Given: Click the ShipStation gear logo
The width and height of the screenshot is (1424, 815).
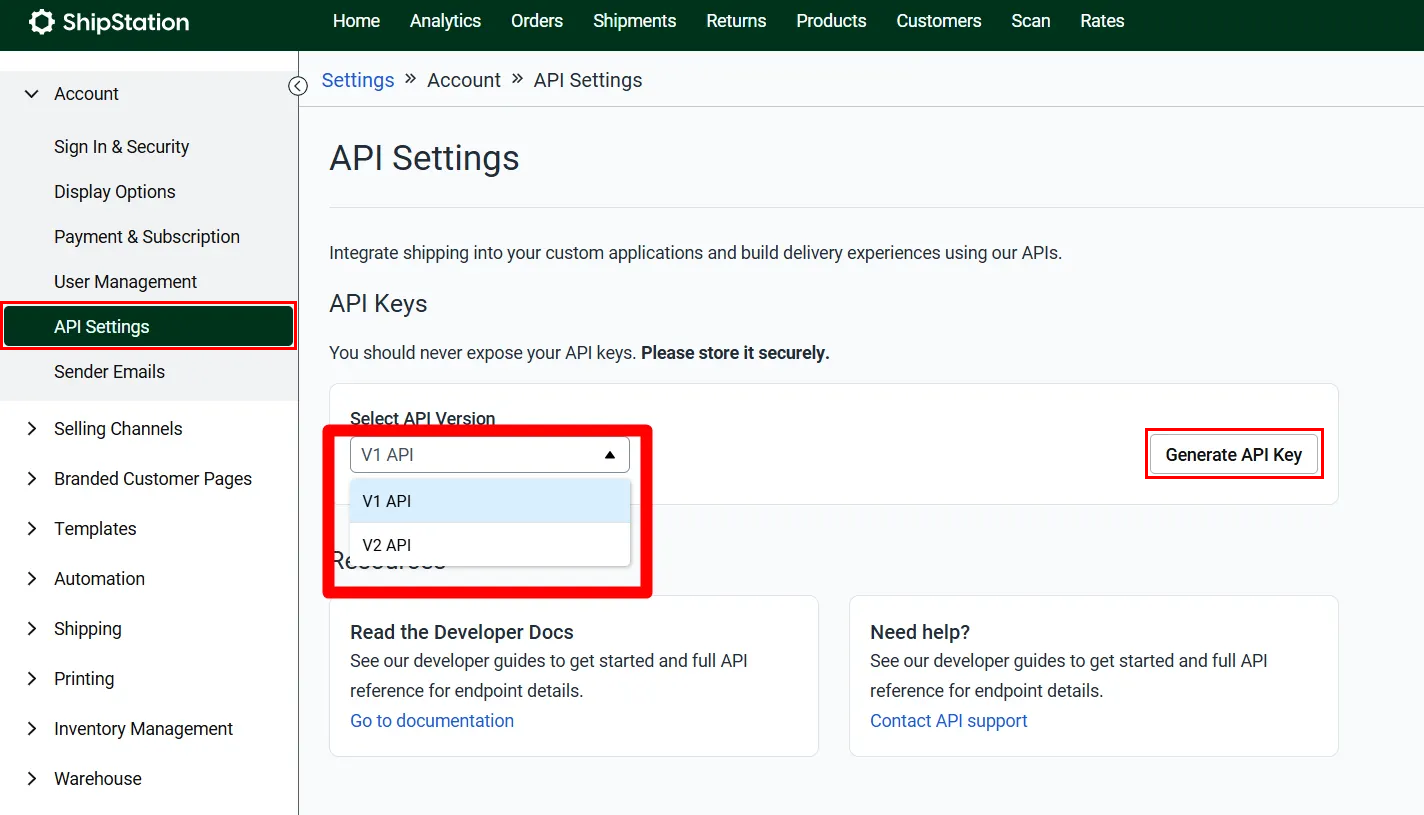Looking at the screenshot, I should click(x=42, y=22).
